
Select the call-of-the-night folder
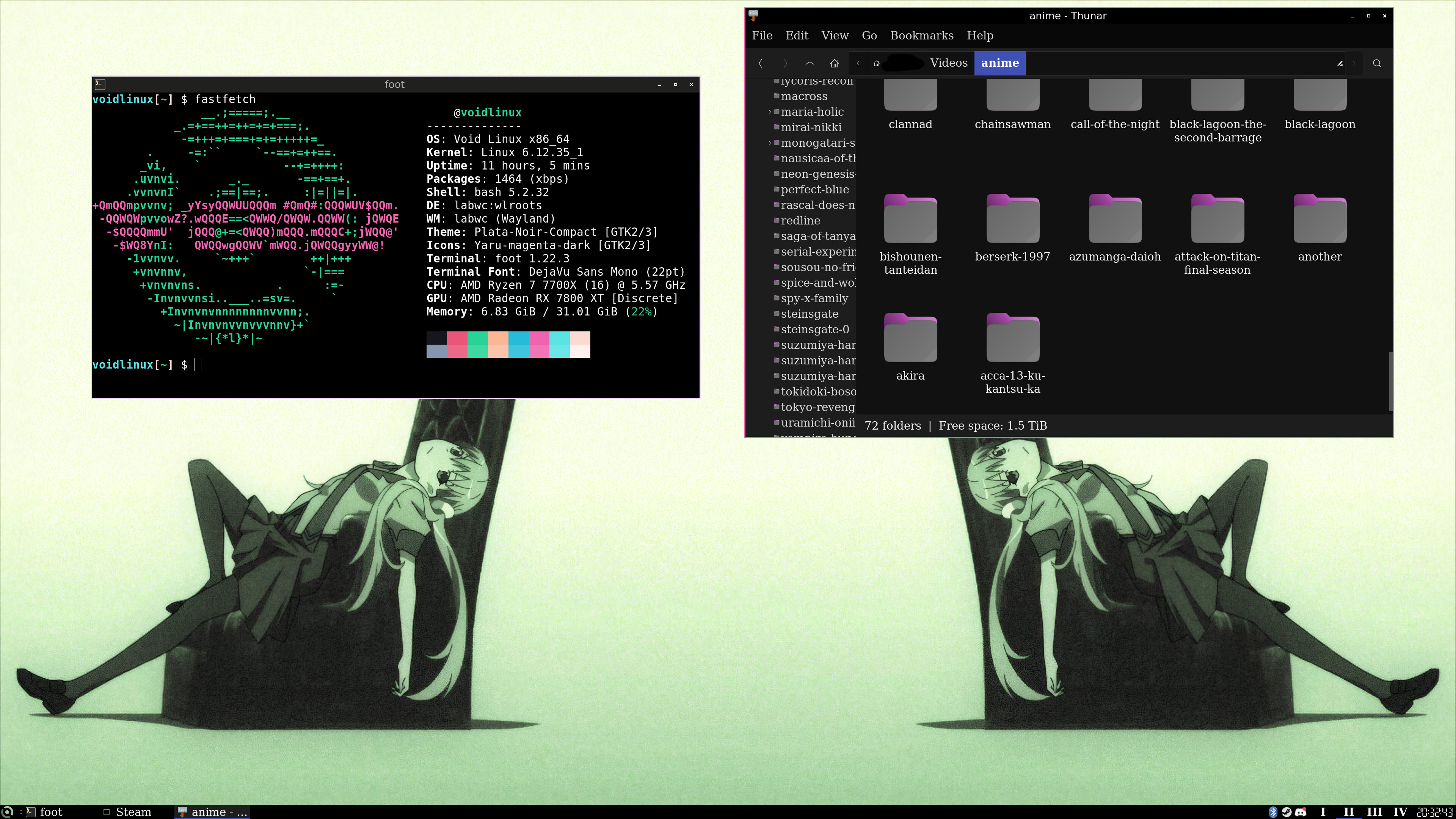pos(1115,105)
